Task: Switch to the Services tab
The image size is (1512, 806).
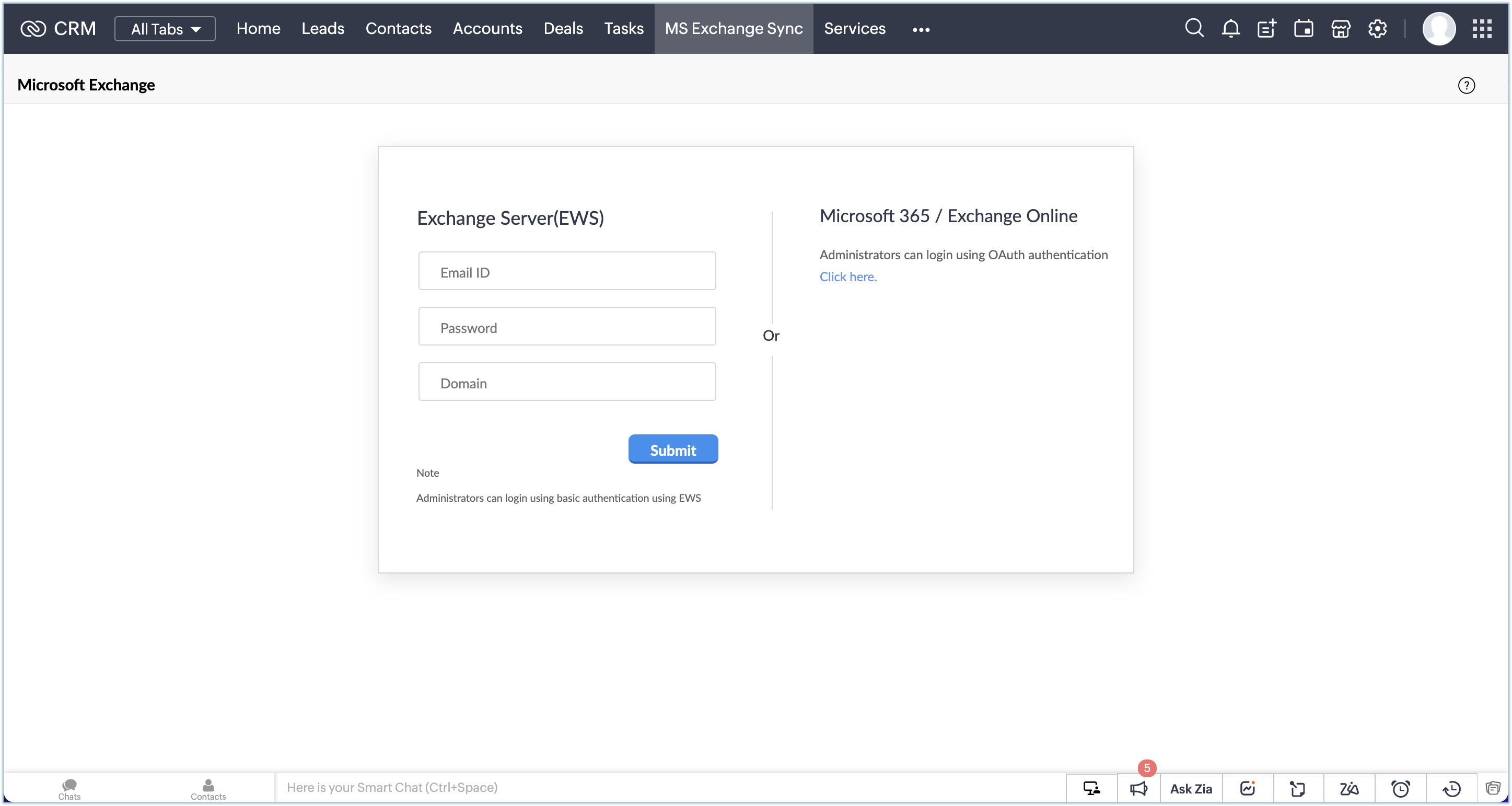Action: (854, 28)
